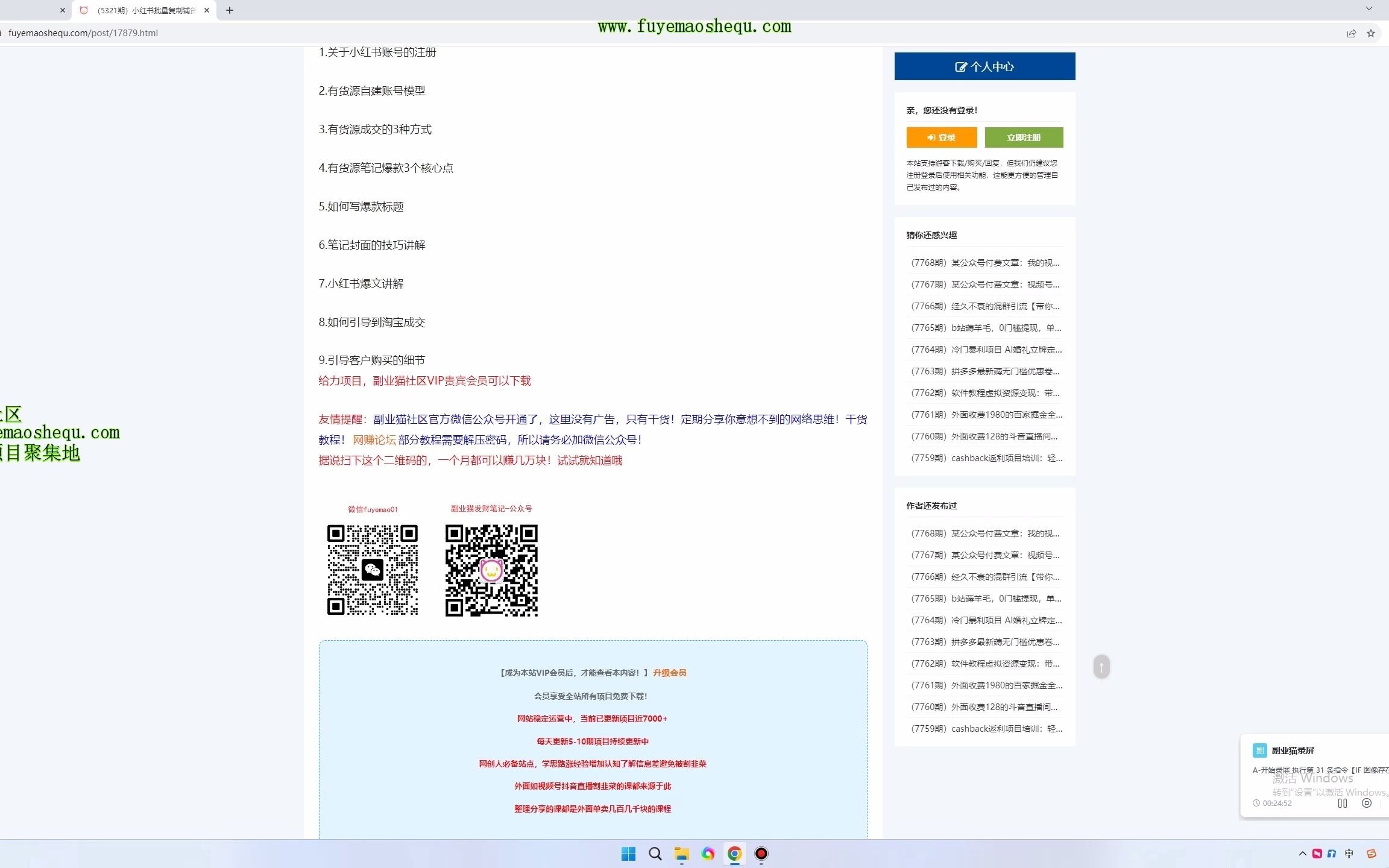
Task: Click the address bar URL
Action: point(83,33)
